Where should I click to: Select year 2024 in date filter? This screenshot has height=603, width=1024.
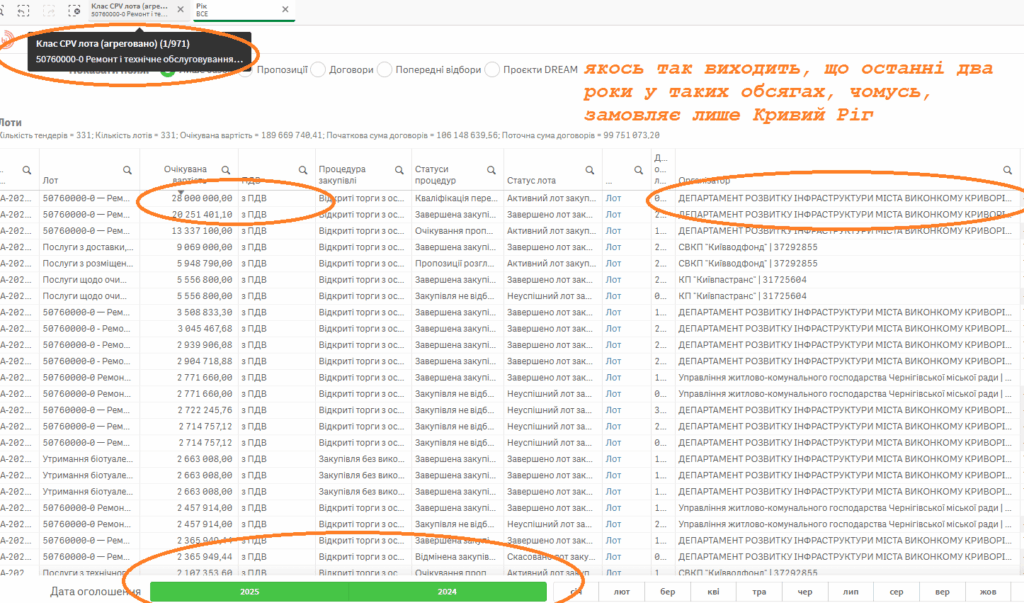click(x=447, y=592)
